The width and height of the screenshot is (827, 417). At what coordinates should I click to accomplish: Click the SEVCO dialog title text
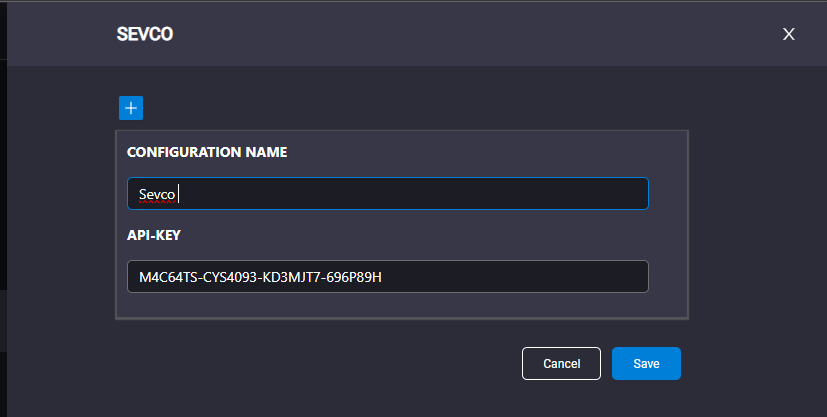click(145, 34)
